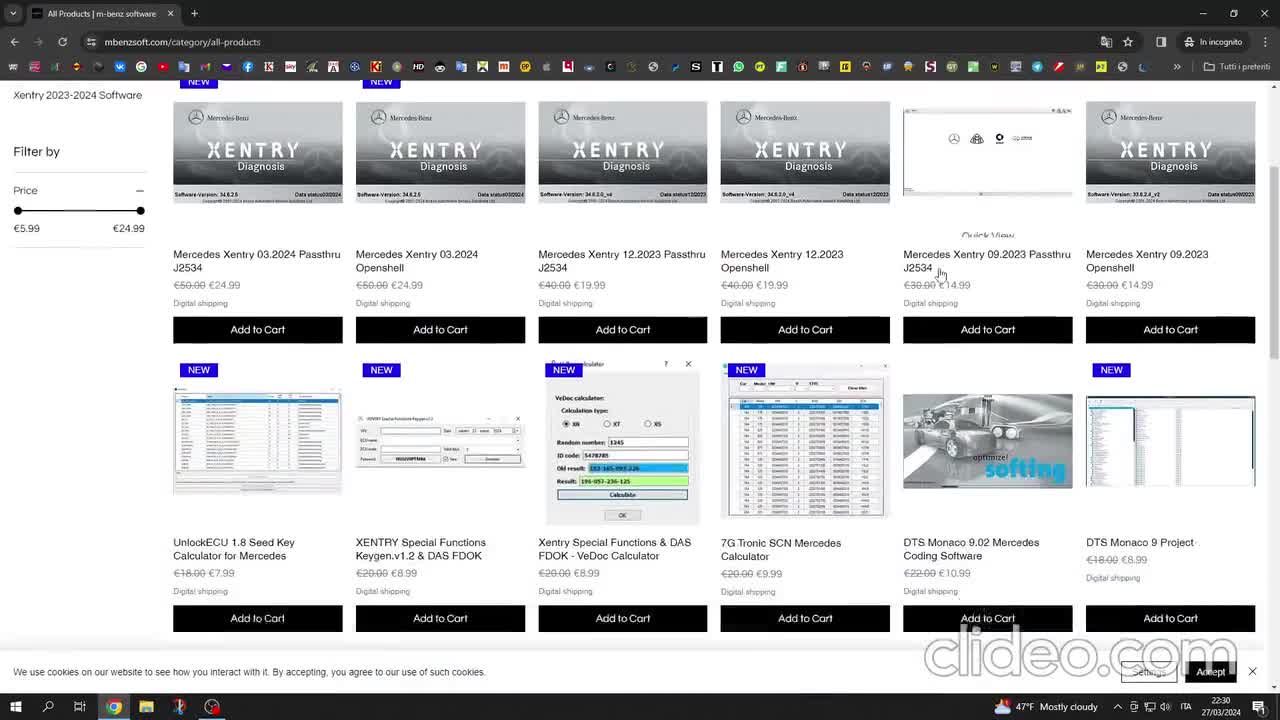
Task: View VeDoc Calculator product thumbnail
Action: point(623,441)
